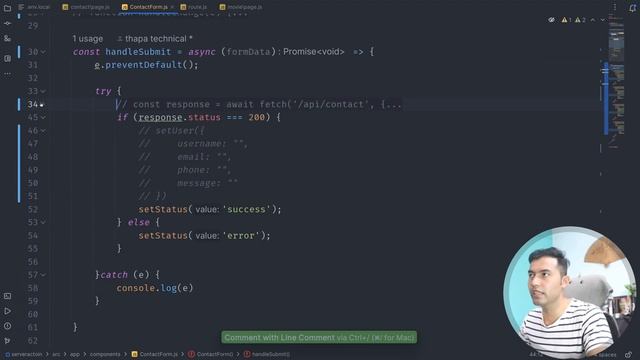The image size is (640, 360).
Task: Click 'setStatus' on the success line
Action: [x=162, y=209]
